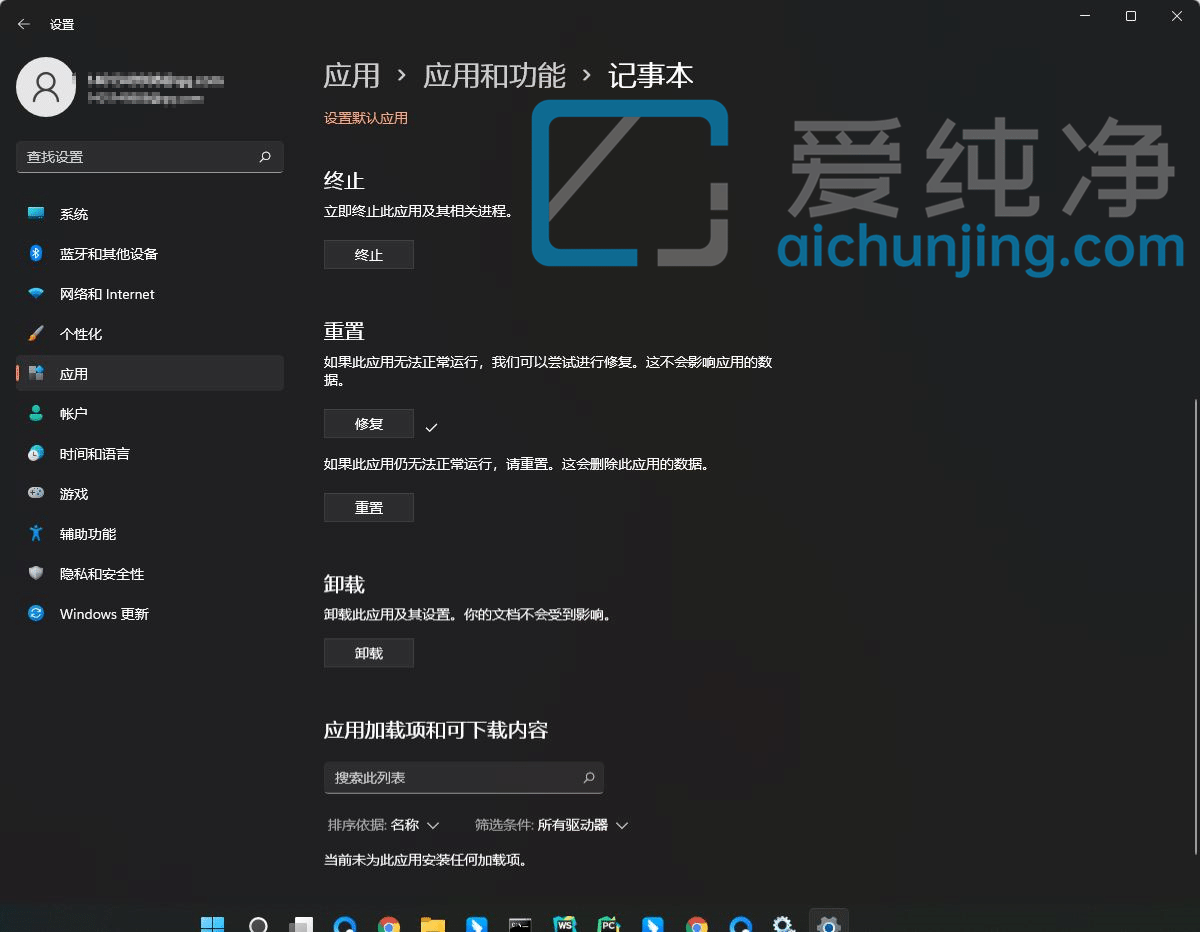This screenshot has width=1200, height=932.
Task: Open Windows 更新 settings
Action: (103, 613)
